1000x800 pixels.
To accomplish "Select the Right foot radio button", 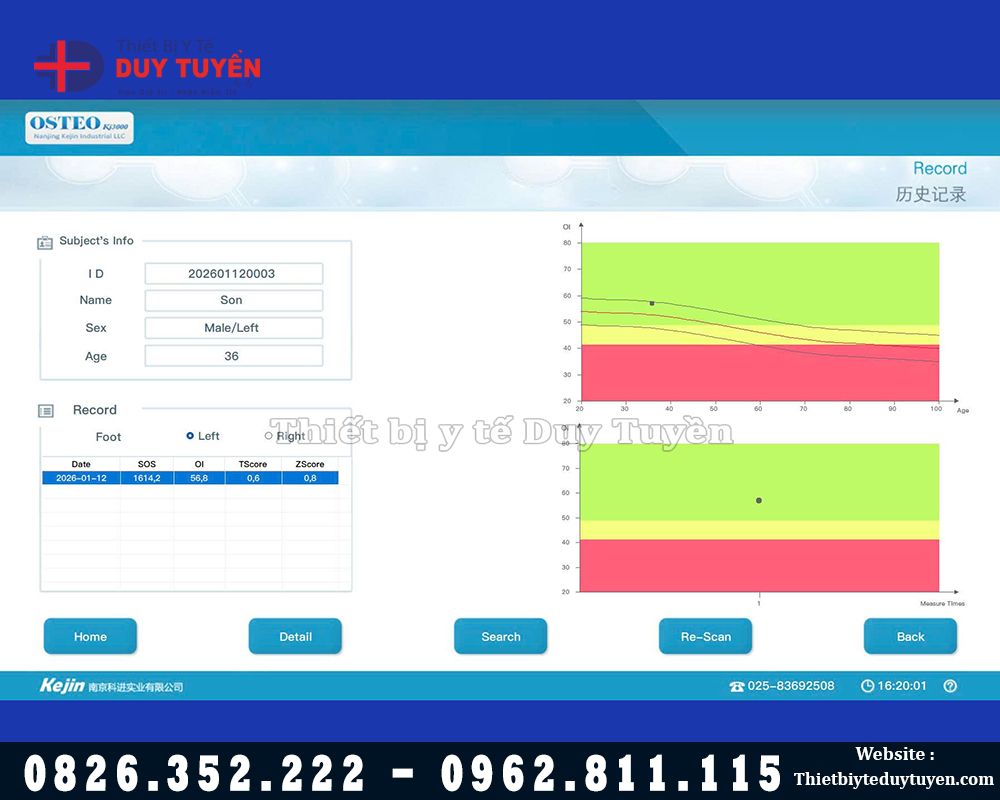I will [268, 436].
